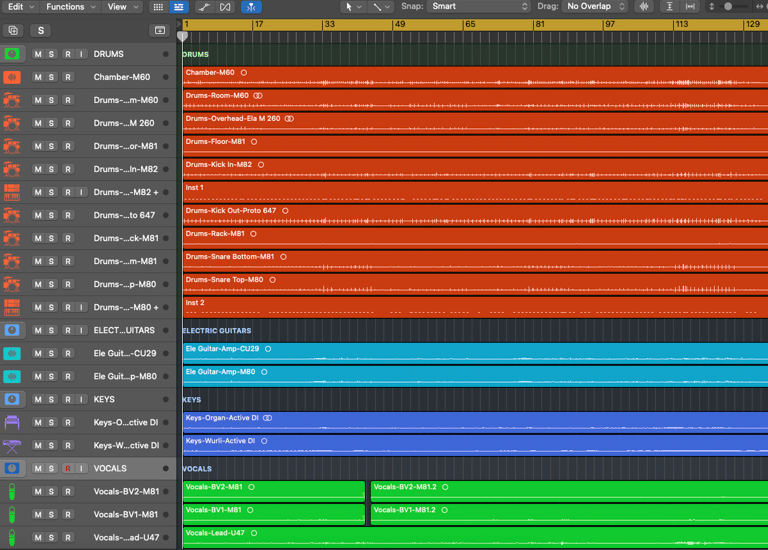This screenshot has height=550, width=768.
Task: Click the Ele Guit...-CU29 track icon
Action: coord(12,353)
